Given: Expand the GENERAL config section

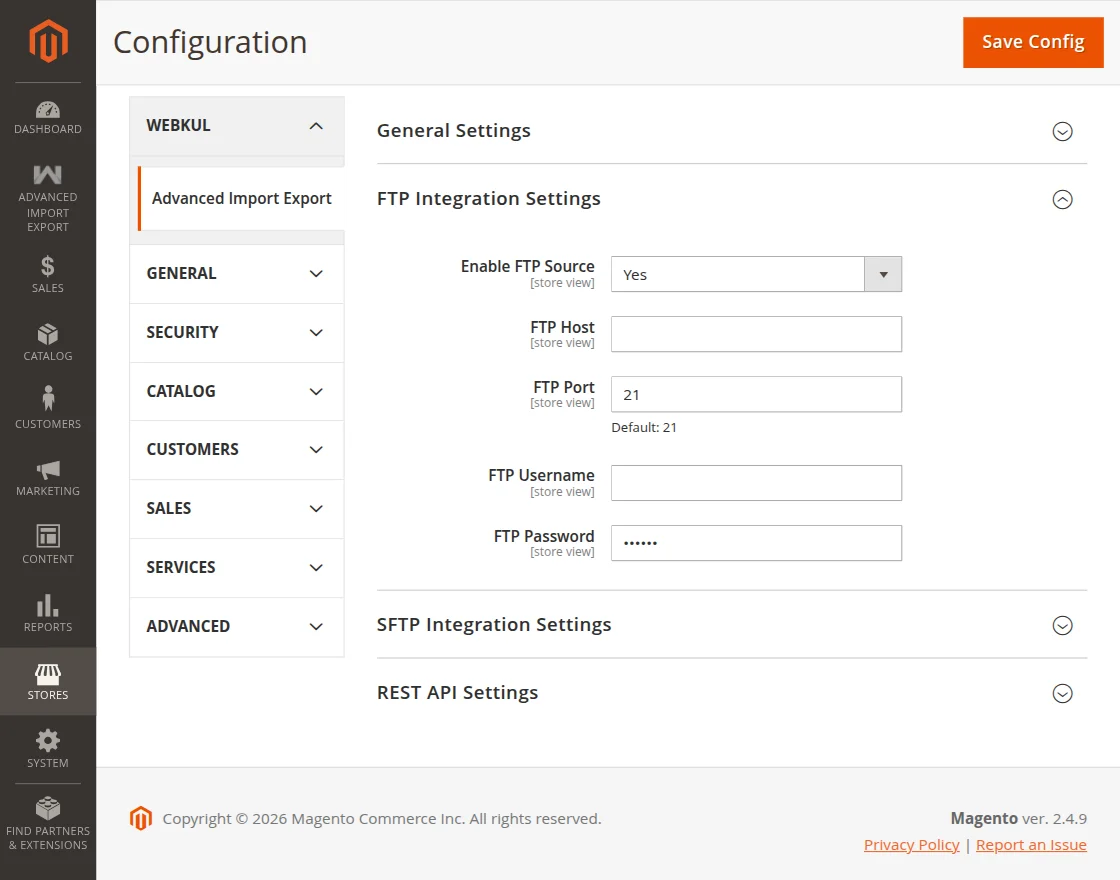Looking at the screenshot, I should (237, 274).
